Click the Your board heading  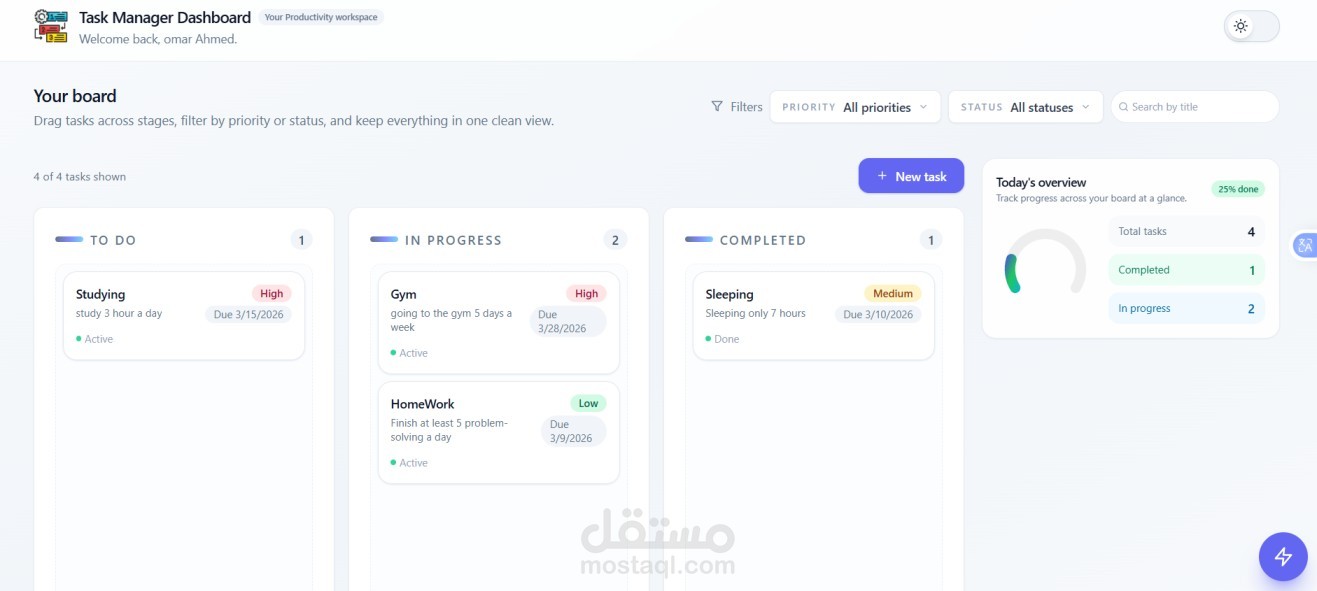coord(75,96)
